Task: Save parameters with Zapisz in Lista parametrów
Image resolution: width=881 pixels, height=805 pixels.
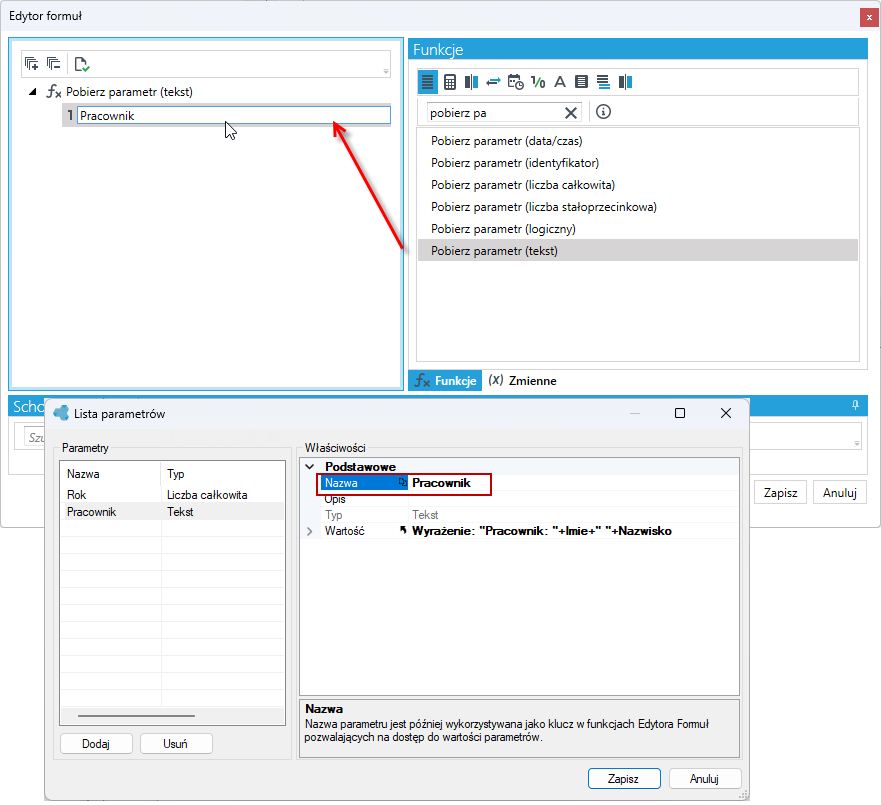Action: 624,779
